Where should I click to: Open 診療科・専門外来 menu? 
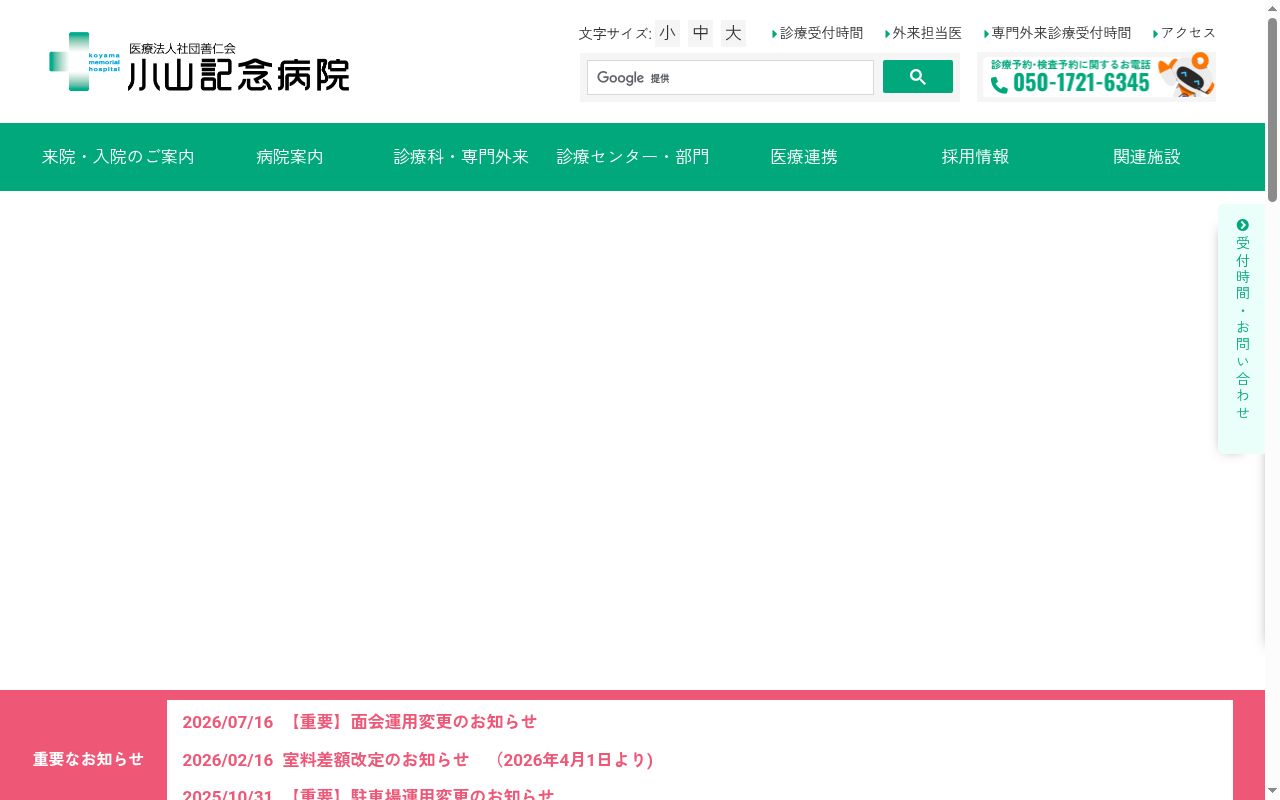461,157
